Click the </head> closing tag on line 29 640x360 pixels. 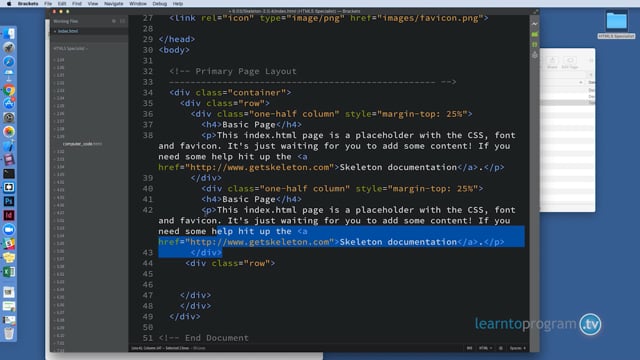(x=177, y=39)
